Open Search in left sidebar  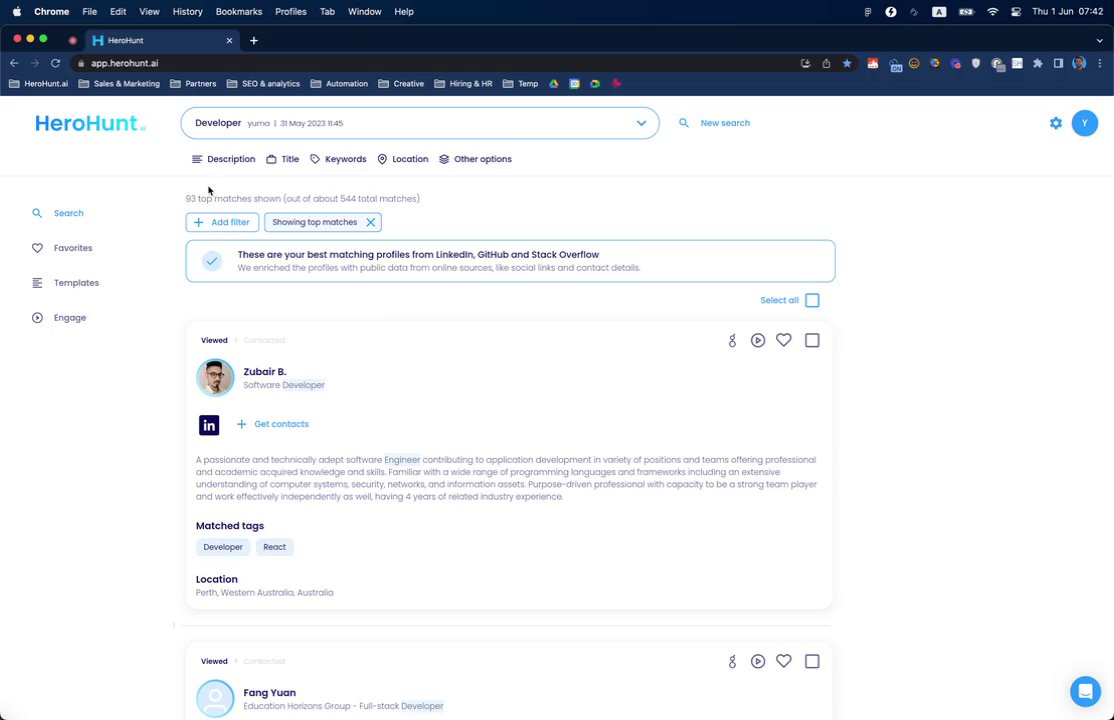coord(58,213)
